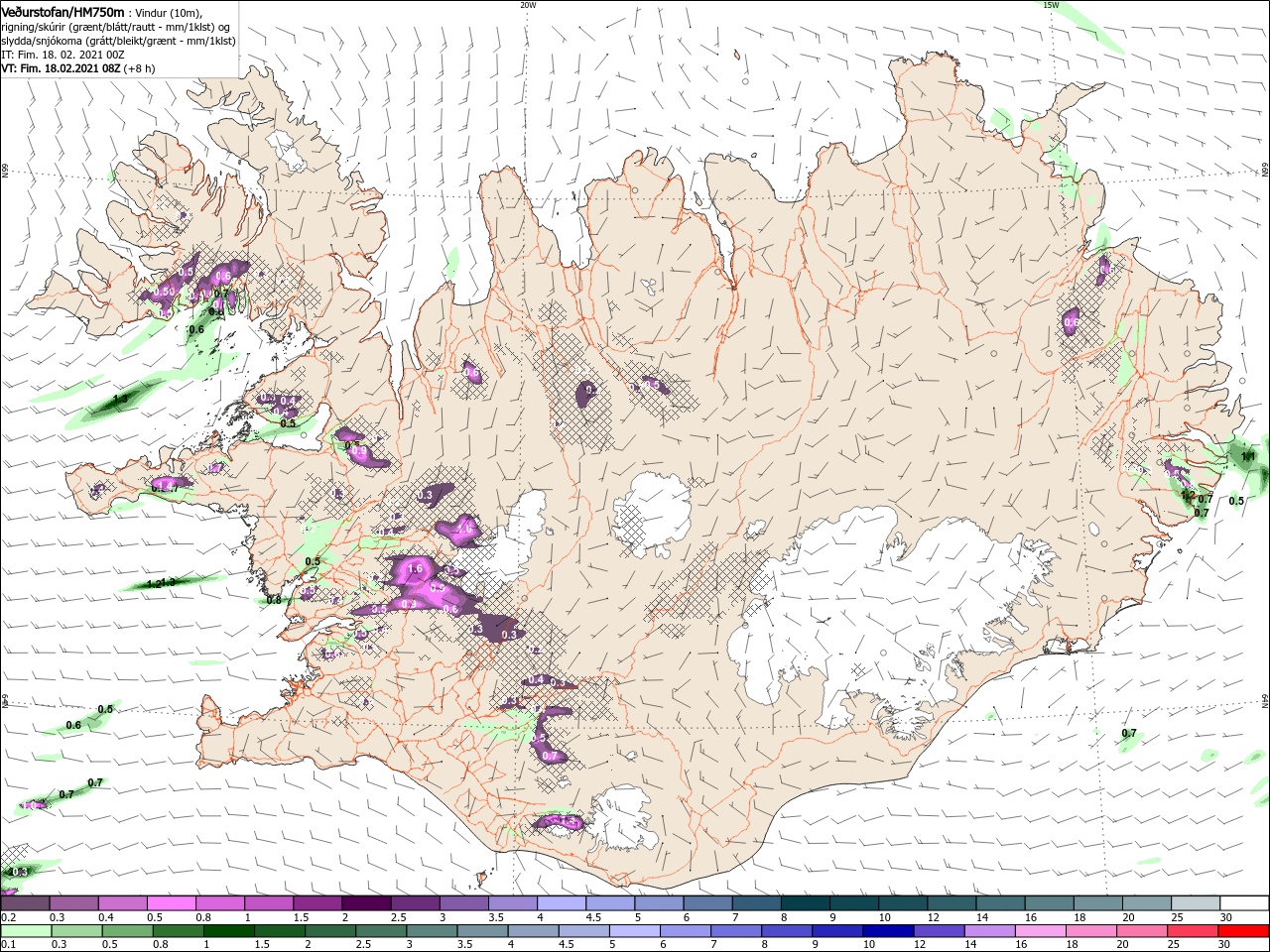Click the 0.8 rain value off the west coast
Screen dimensions: 1270x952
click(274, 600)
